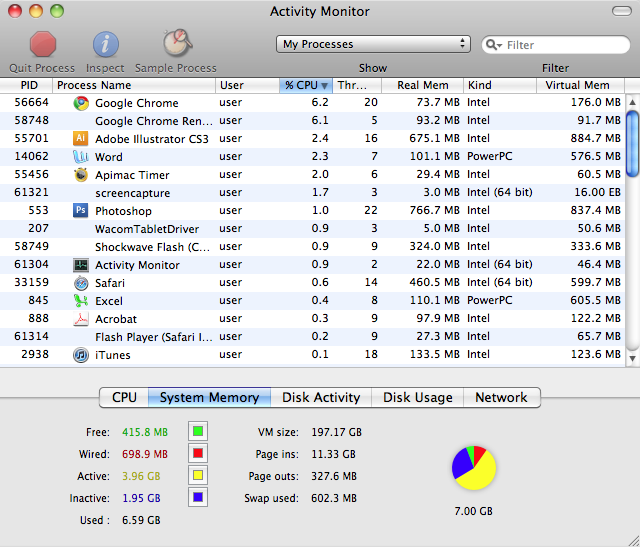Click the red Wired memory color swatch
Screen dimensions: 640x547
[198, 453]
